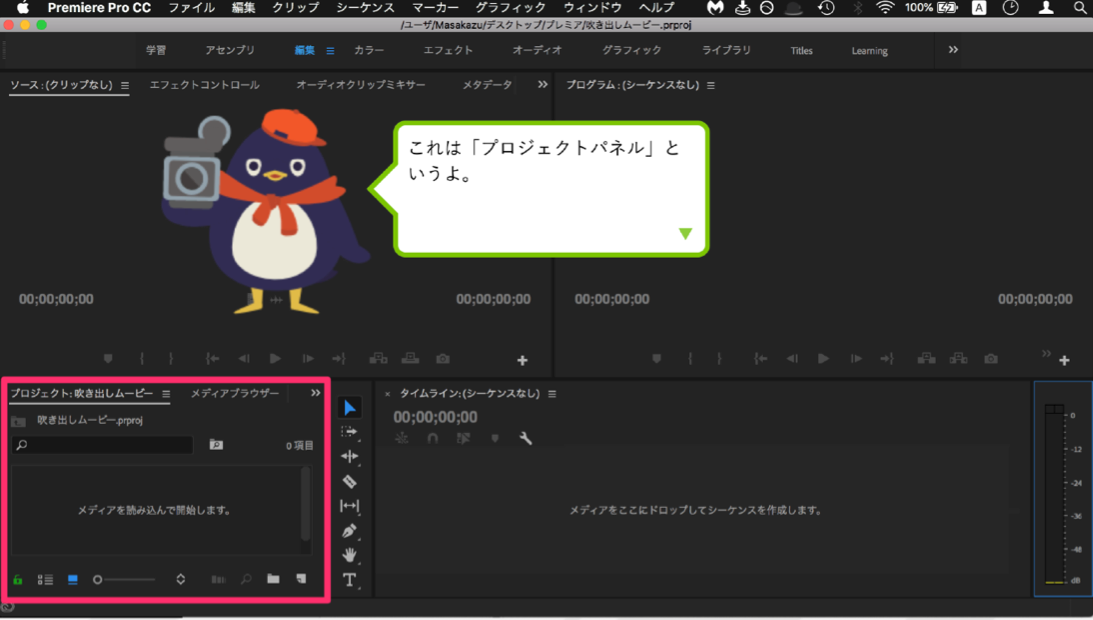Play in the Program monitor

[x=823, y=358]
